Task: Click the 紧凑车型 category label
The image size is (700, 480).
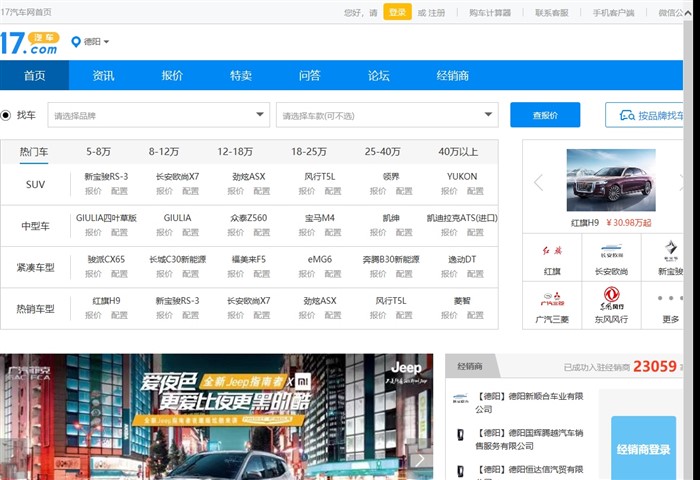Action: coord(35,267)
